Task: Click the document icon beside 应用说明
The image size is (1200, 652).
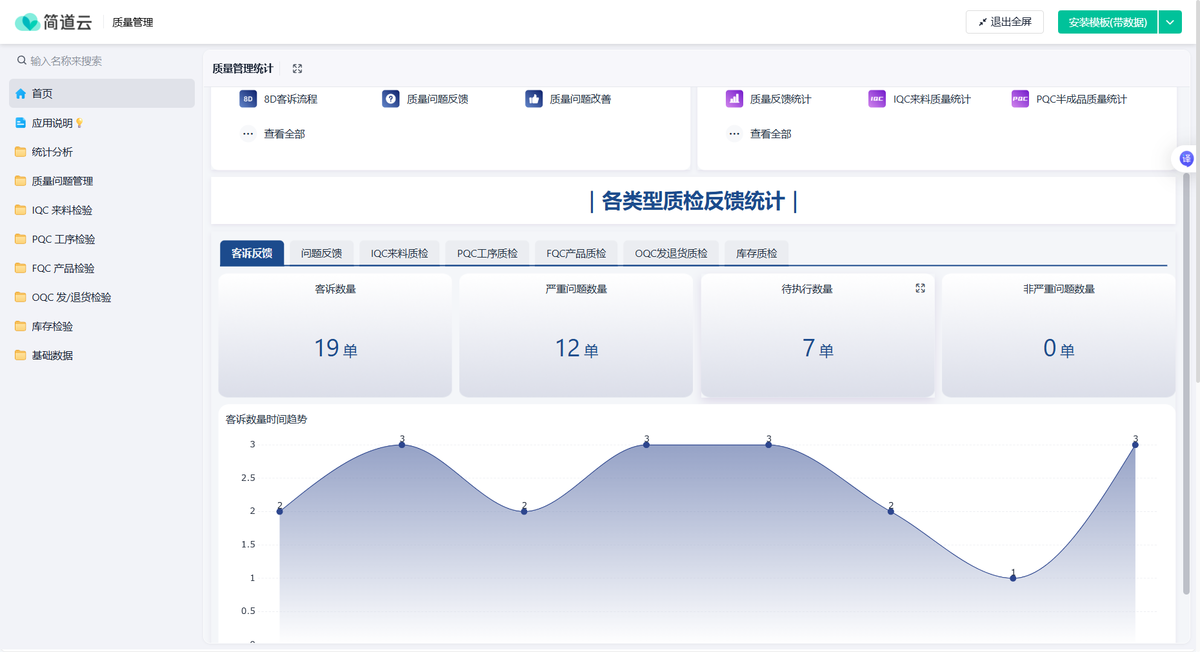Action: (x=21, y=123)
